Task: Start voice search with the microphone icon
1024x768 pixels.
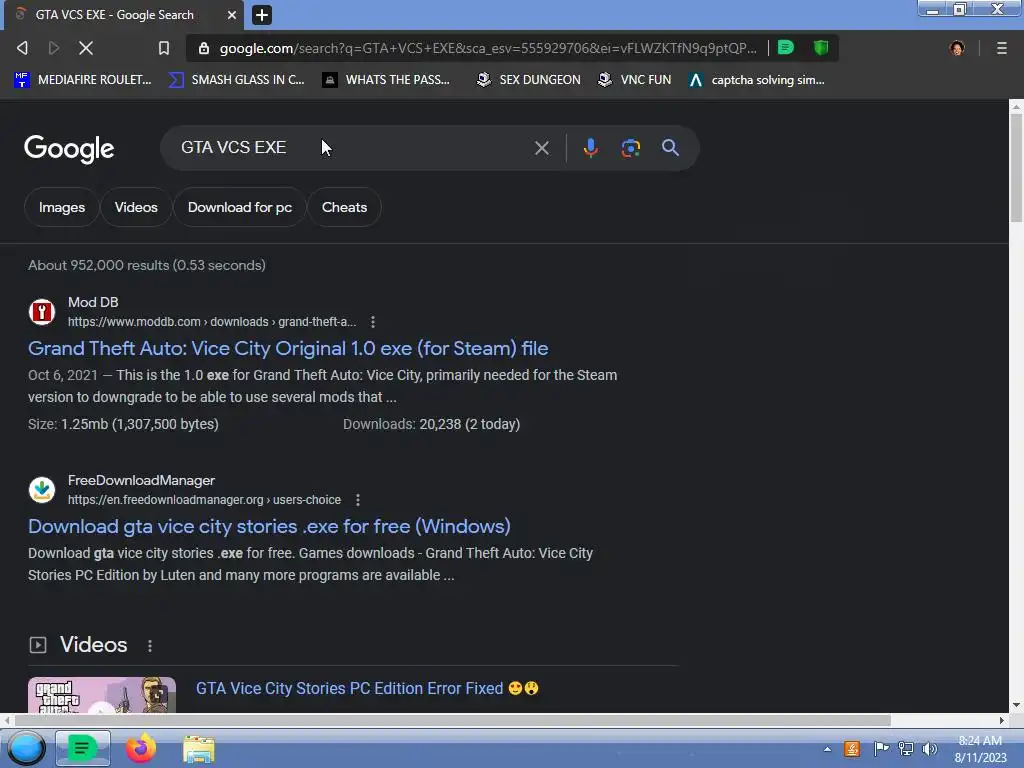Action: pos(590,148)
